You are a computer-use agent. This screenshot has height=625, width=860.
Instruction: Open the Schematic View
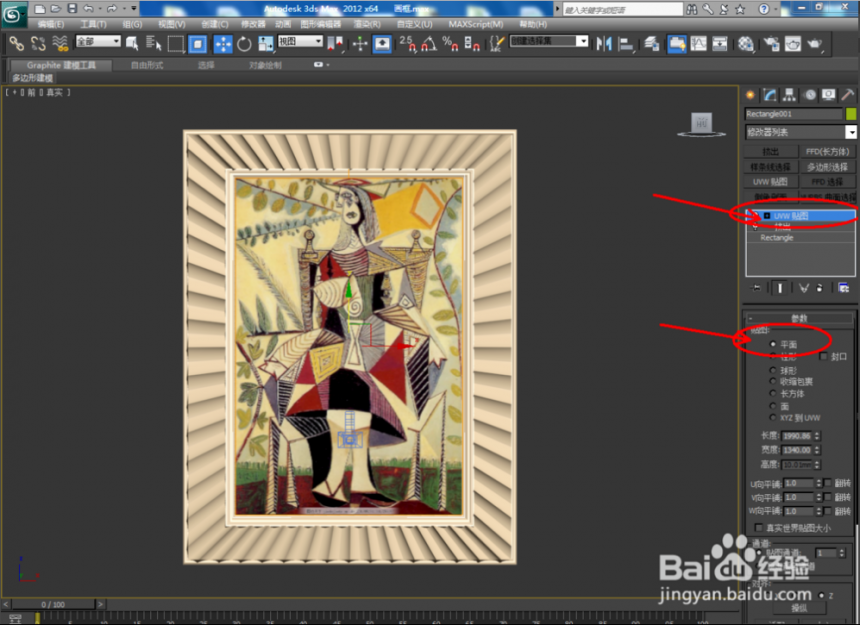click(x=720, y=44)
